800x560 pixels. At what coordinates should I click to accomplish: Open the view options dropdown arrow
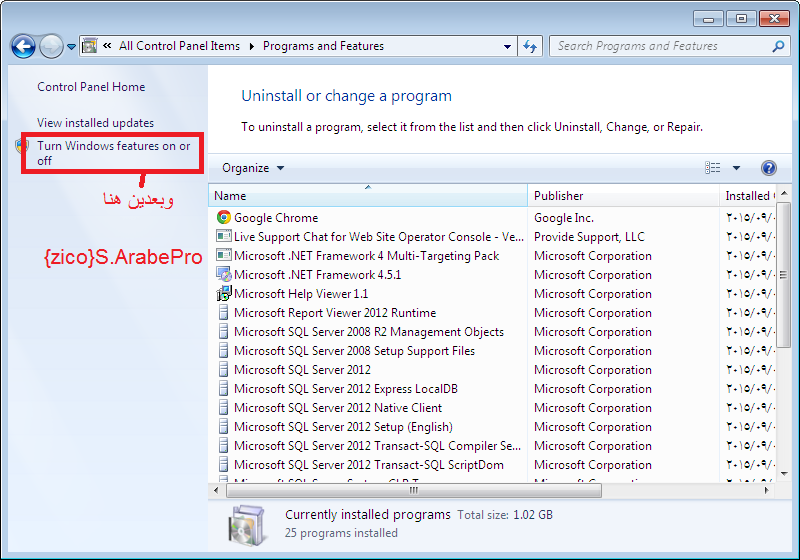click(x=736, y=168)
